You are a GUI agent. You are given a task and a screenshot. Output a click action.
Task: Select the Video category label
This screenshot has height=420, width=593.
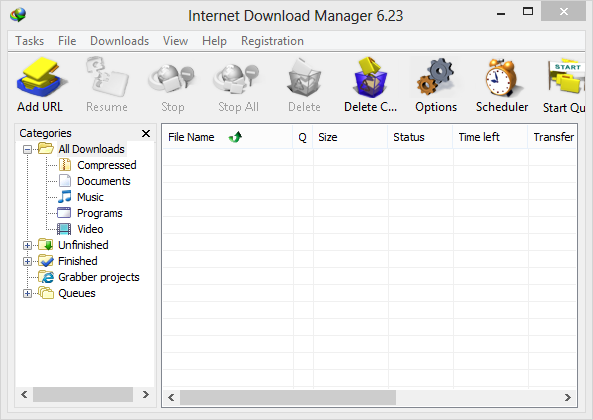tap(90, 229)
